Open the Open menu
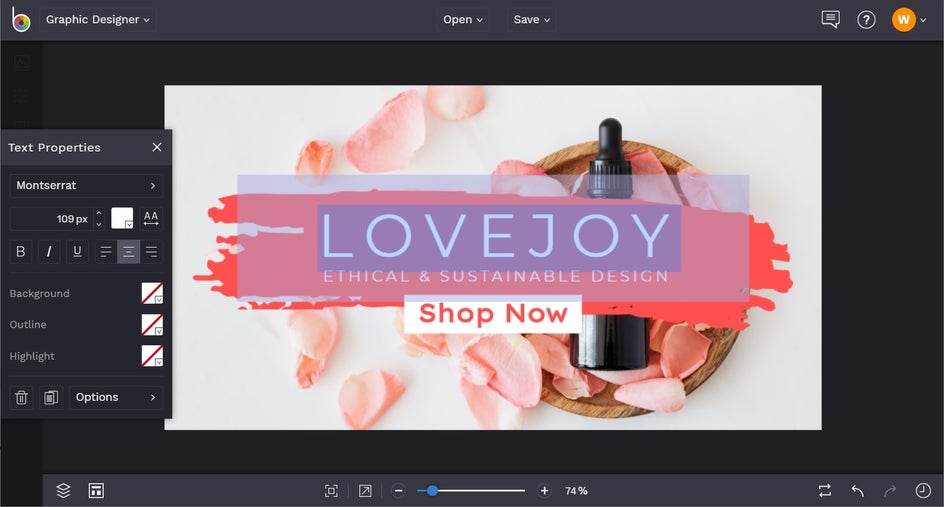Image resolution: width=944 pixels, height=507 pixels. [462, 19]
